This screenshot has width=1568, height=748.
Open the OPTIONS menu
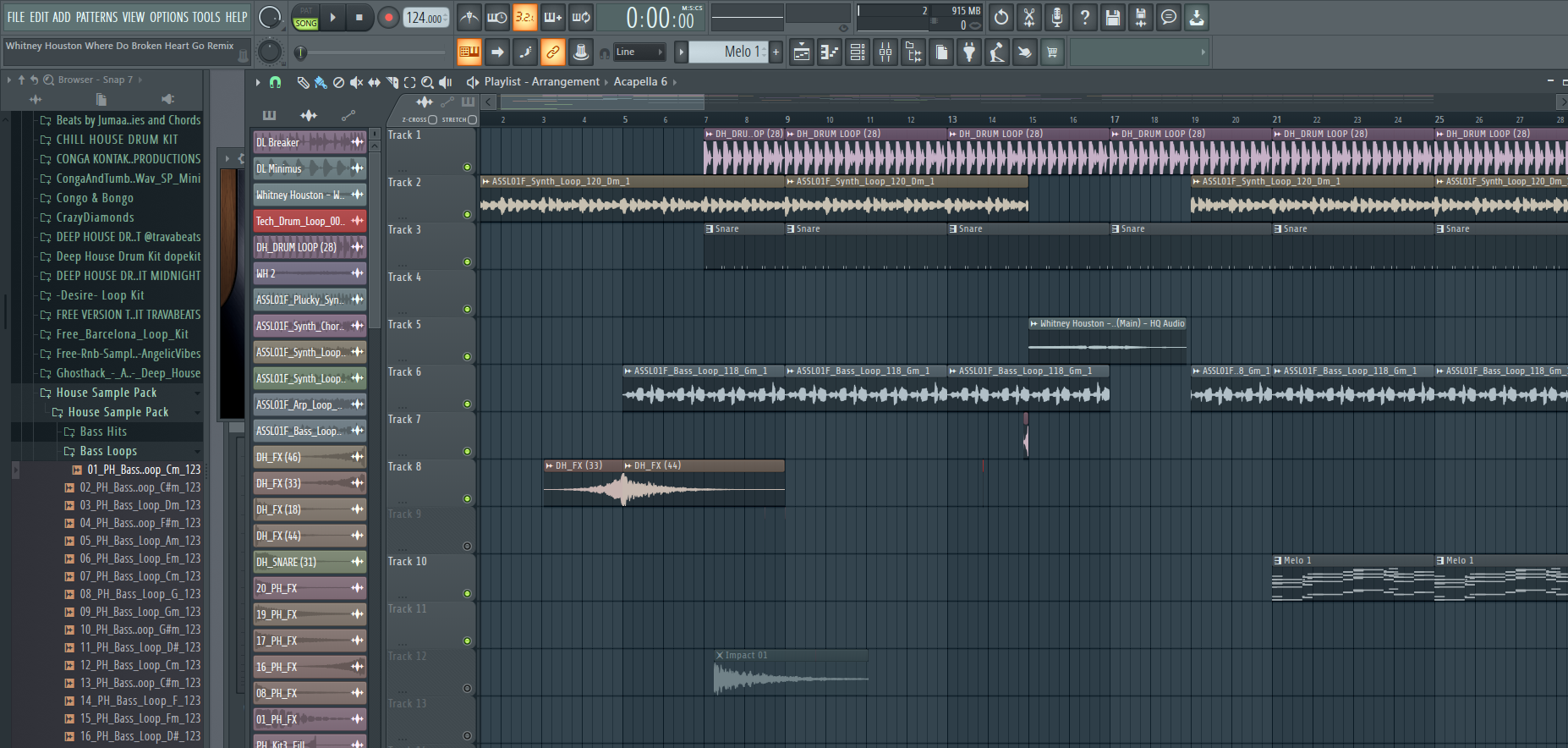coord(169,17)
